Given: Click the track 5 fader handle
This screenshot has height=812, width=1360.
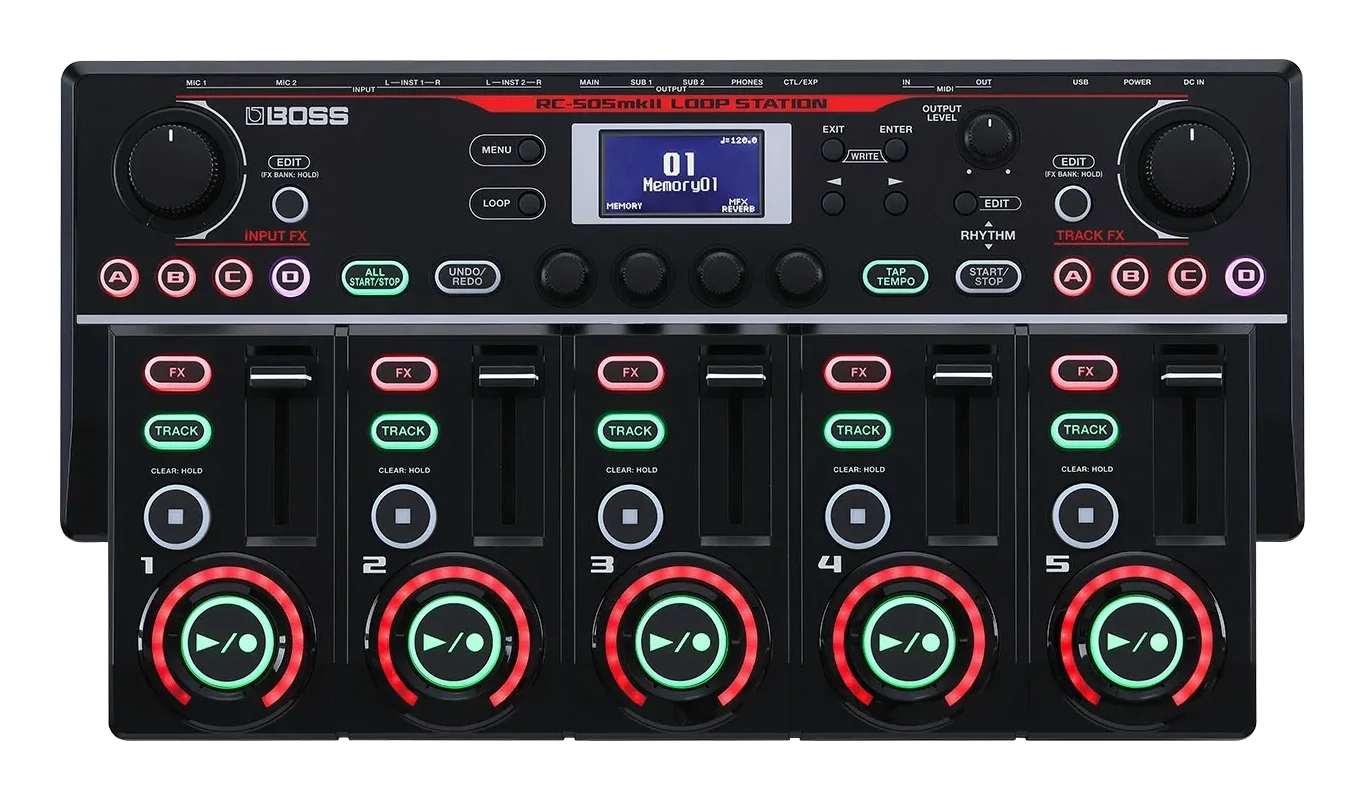Looking at the screenshot, I should (x=1192, y=376).
